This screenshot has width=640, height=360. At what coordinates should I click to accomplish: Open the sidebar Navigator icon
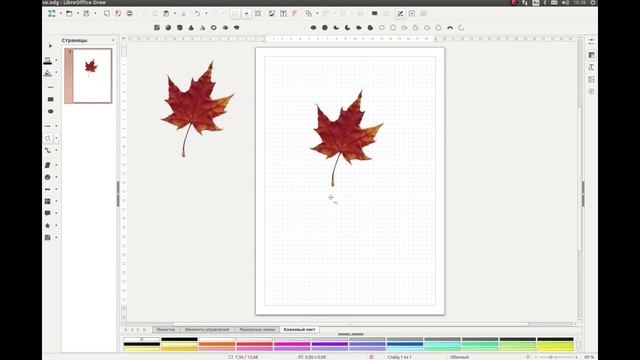coord(591,91)
